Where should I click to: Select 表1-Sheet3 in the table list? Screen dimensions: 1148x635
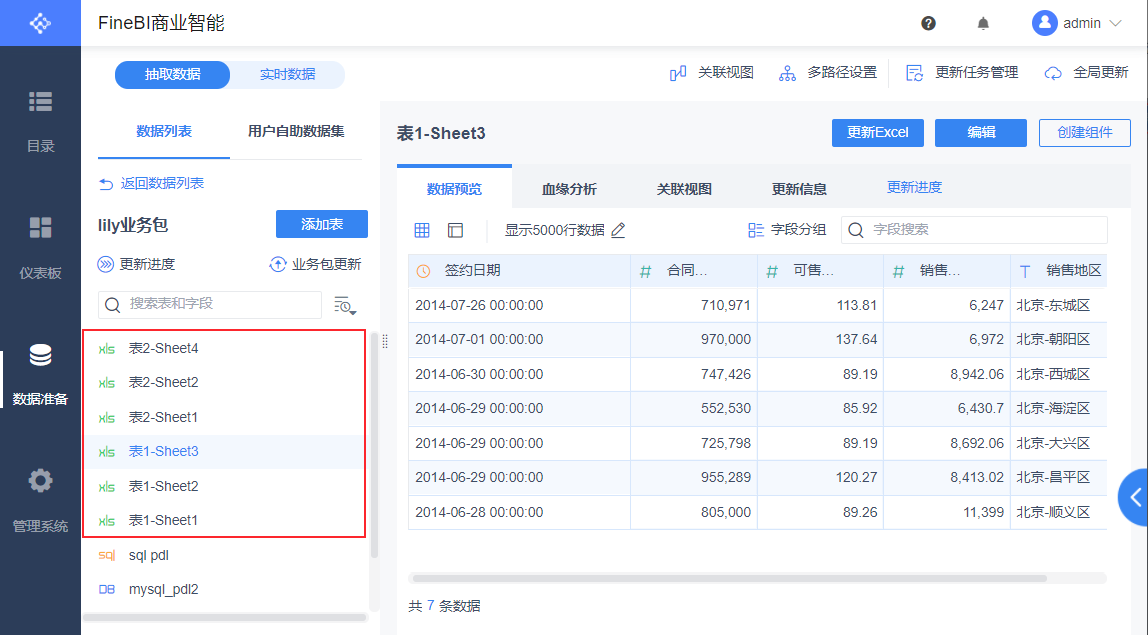tap(224, 452)
